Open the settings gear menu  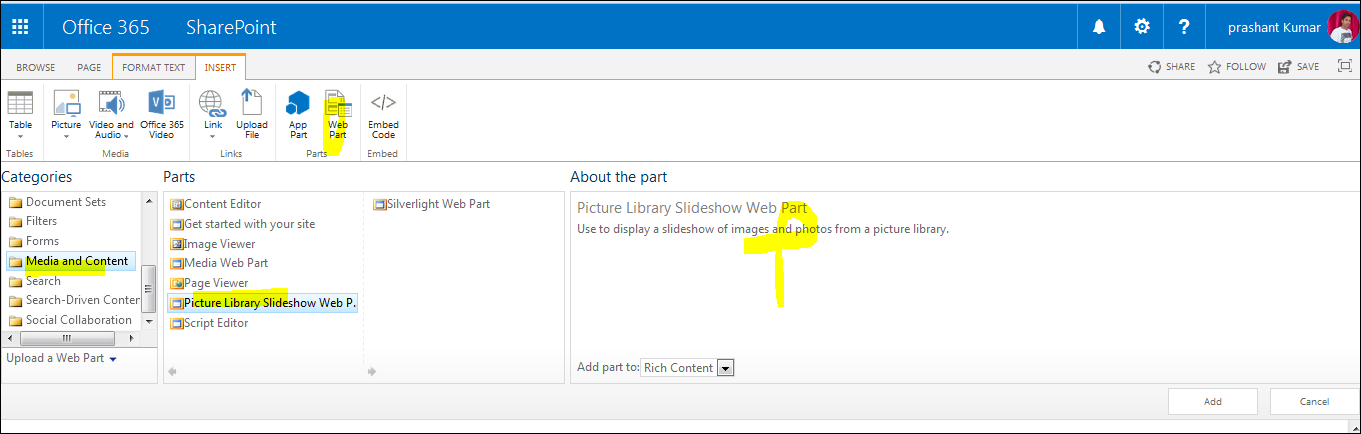click(x=1142, y=27)
